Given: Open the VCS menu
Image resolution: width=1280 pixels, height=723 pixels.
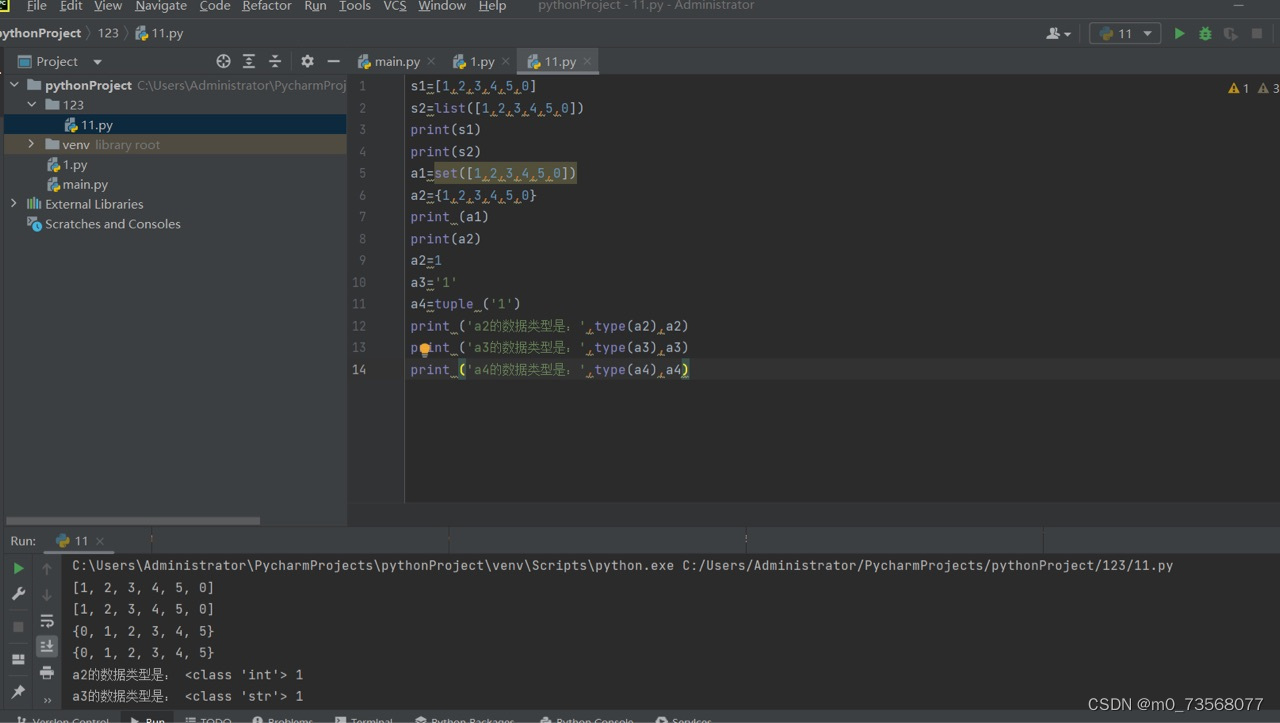Looking at the screenshot, I should [x=395, y=6].
